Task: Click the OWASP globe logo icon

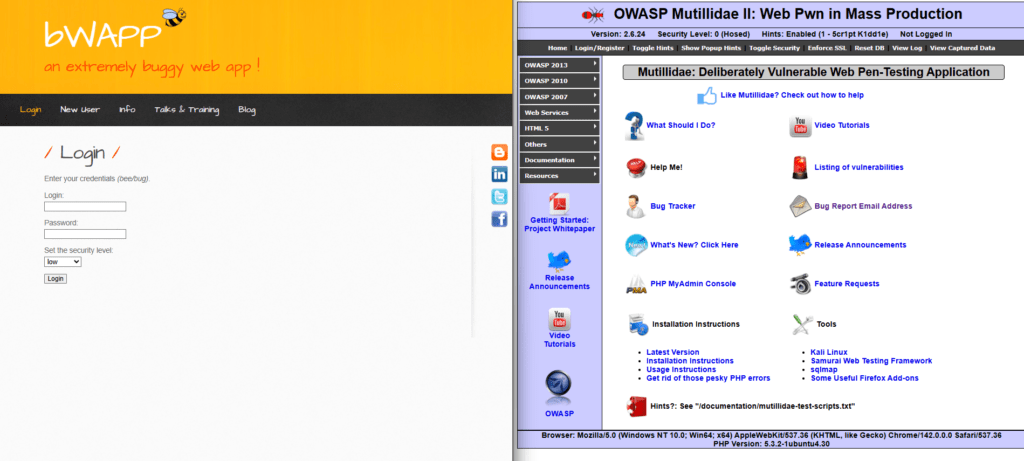Action: tap(559, 386)
